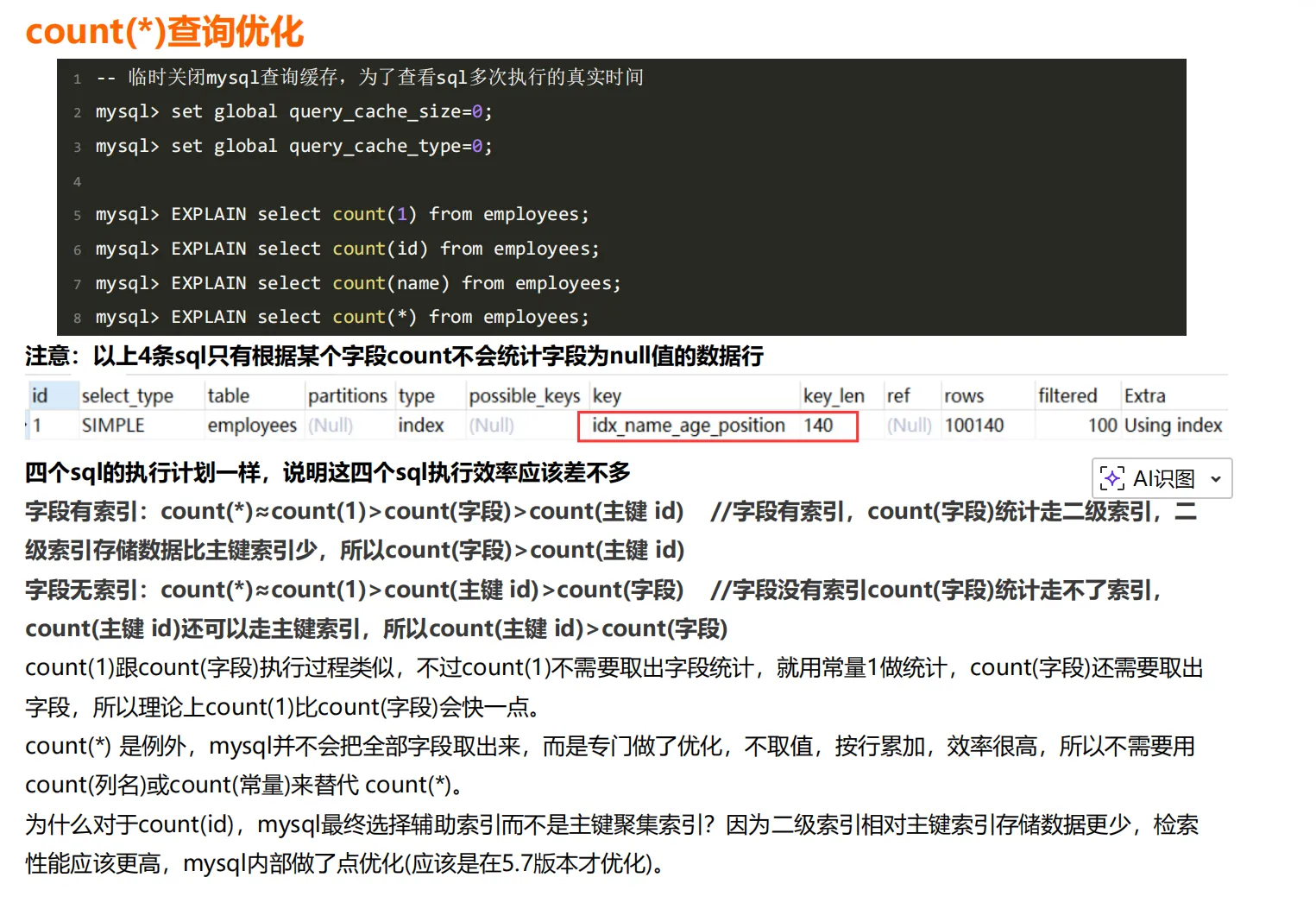Image resolution: width=1316 pixels, height=909 pixels.
Task: Click the Null value under possible_keys
Action: pos(492,426)
